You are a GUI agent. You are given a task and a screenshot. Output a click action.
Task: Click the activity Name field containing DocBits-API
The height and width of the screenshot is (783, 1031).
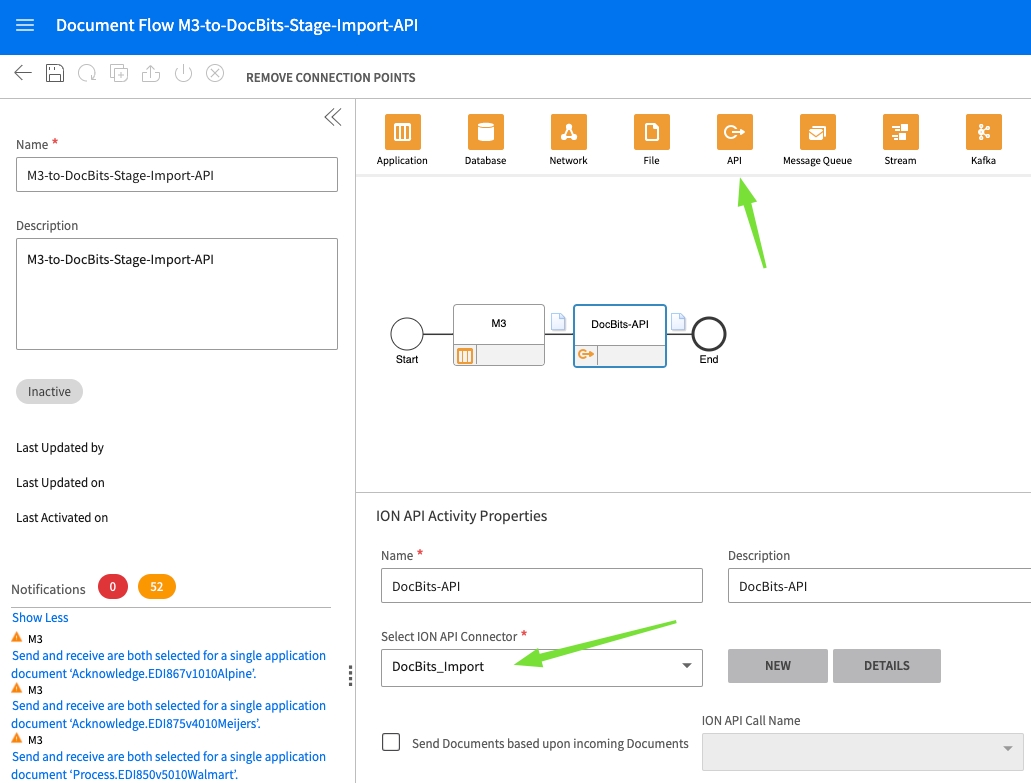pyautogui.click(x=541, y=586)
